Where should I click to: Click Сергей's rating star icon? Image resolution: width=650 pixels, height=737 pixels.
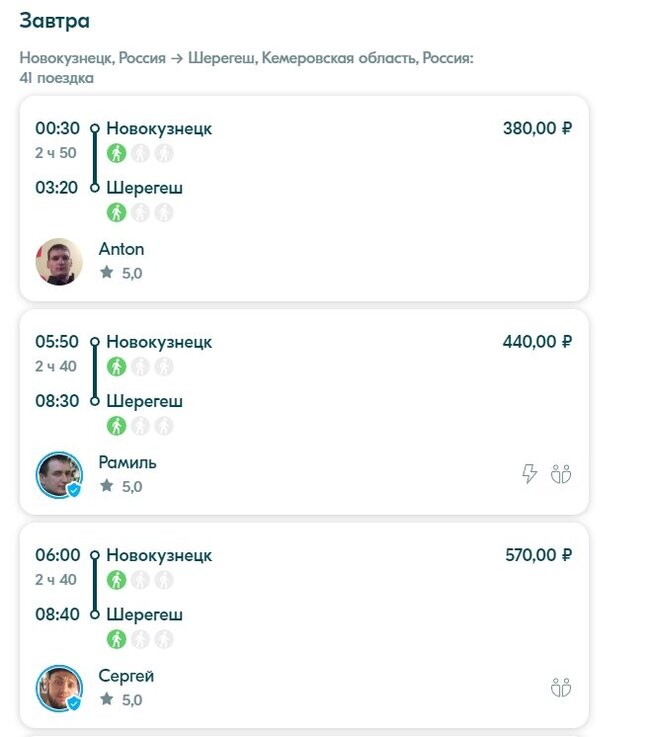pyautogui.click(x=107, y=700)
